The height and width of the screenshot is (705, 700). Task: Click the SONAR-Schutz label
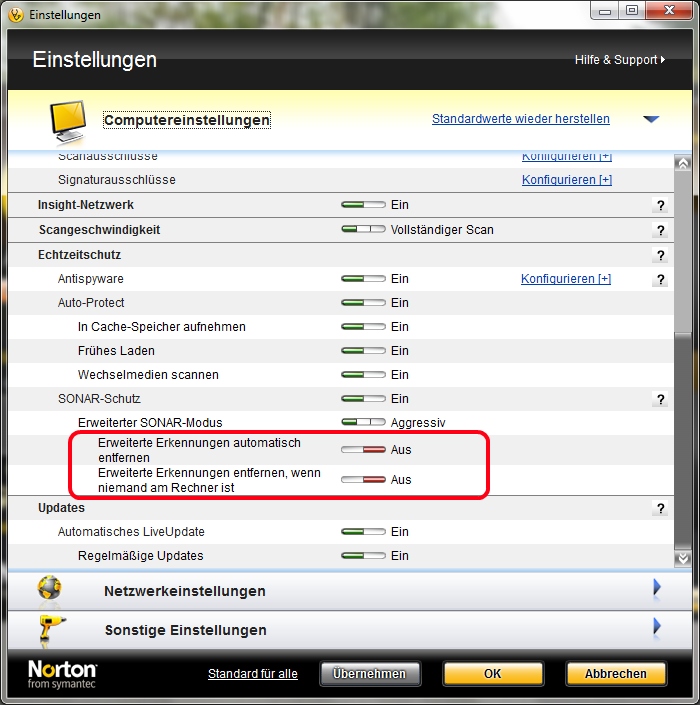99,399
